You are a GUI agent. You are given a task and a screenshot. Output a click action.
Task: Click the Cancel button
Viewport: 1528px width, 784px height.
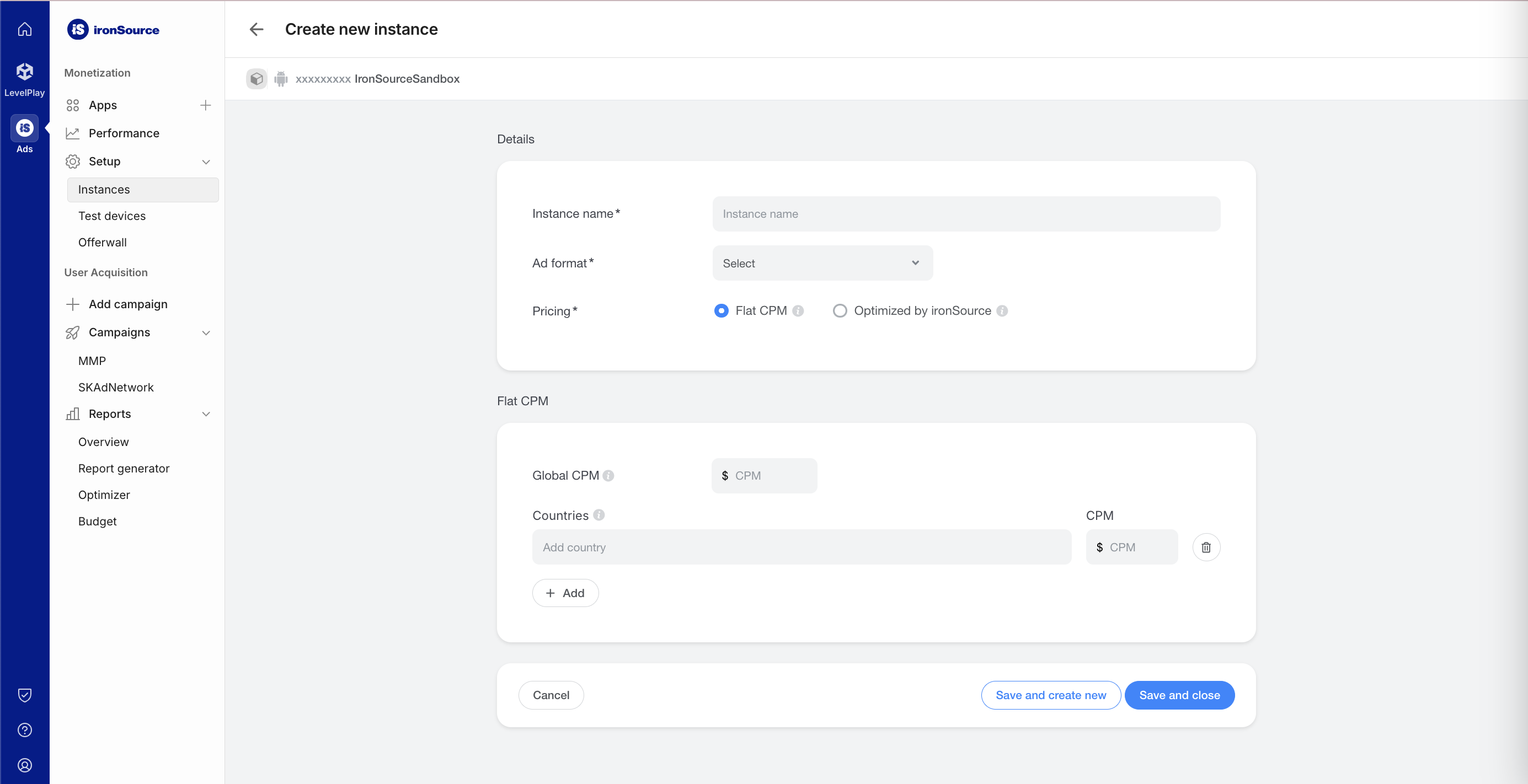[x=551, y=695]
